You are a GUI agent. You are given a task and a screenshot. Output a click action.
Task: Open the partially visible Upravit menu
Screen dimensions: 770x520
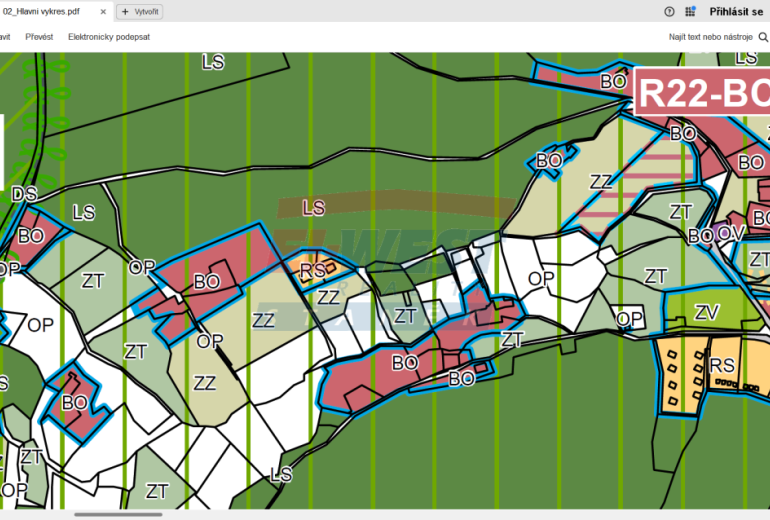5,37
